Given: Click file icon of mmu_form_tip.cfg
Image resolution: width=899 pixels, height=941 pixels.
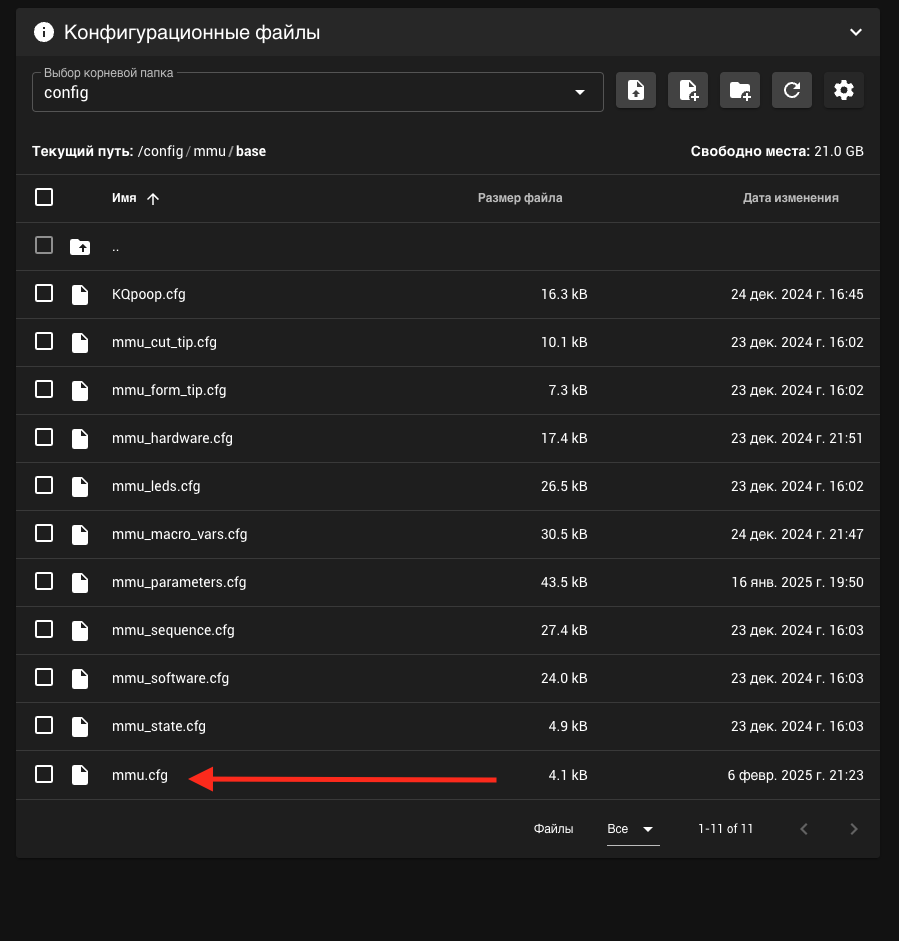Looking at the screenshot, I should (80, 391).
